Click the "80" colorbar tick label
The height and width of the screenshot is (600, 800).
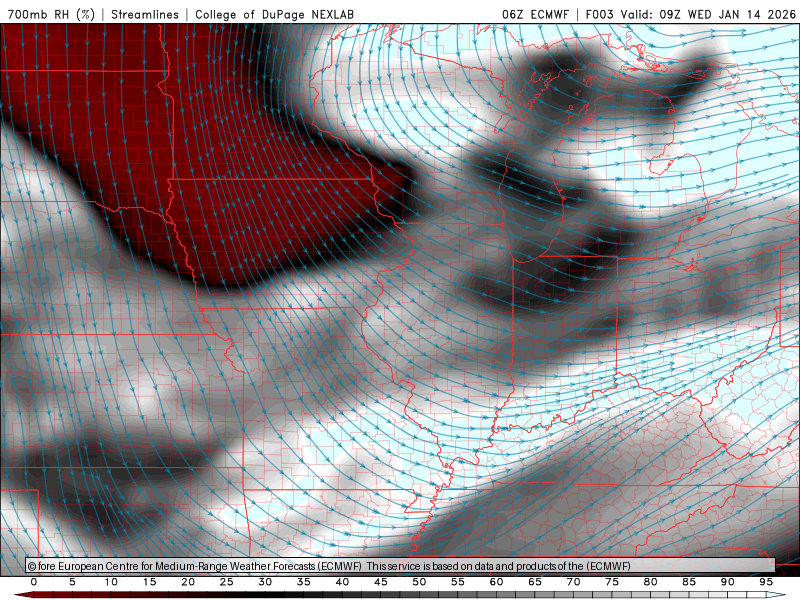point(650,582)
